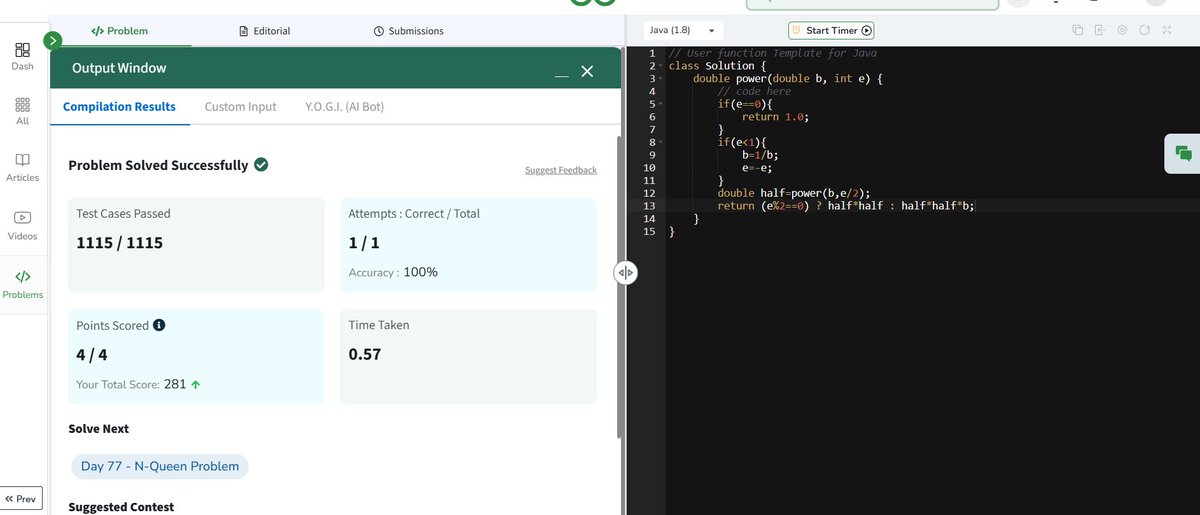Collapse the code fold arrow on line 3
1200x515 pixels.
coord(661,78)
